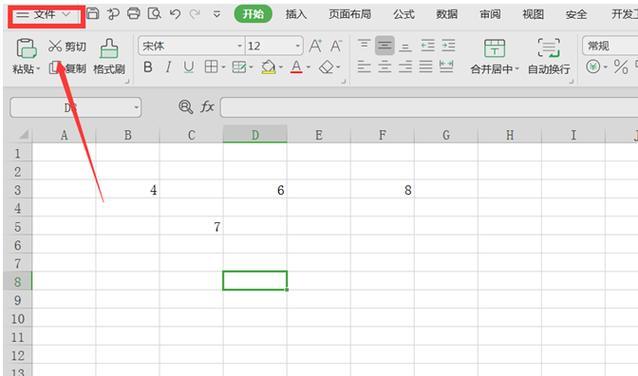Screen dimensions: 638x376
Task: Click cell containing 7
Action: point(191,226)
